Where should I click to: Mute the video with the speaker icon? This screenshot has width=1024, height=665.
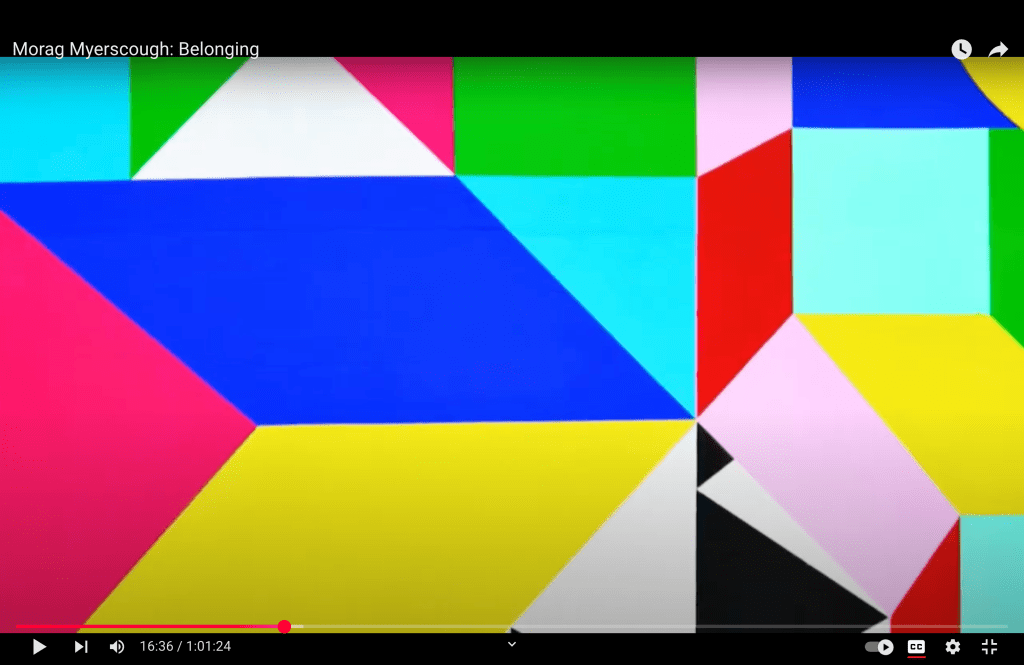coord(117,647)
